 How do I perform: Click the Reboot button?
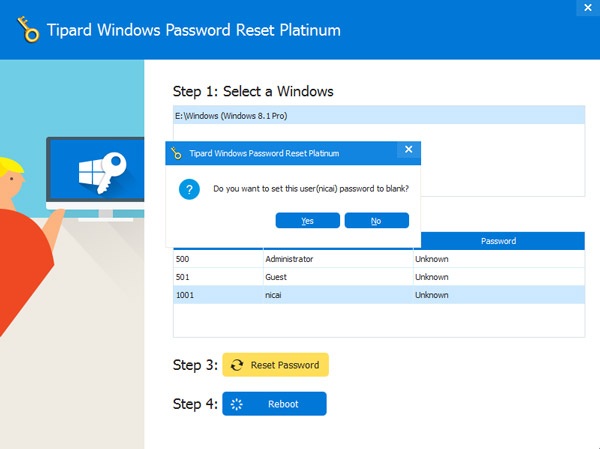point(274,404)
